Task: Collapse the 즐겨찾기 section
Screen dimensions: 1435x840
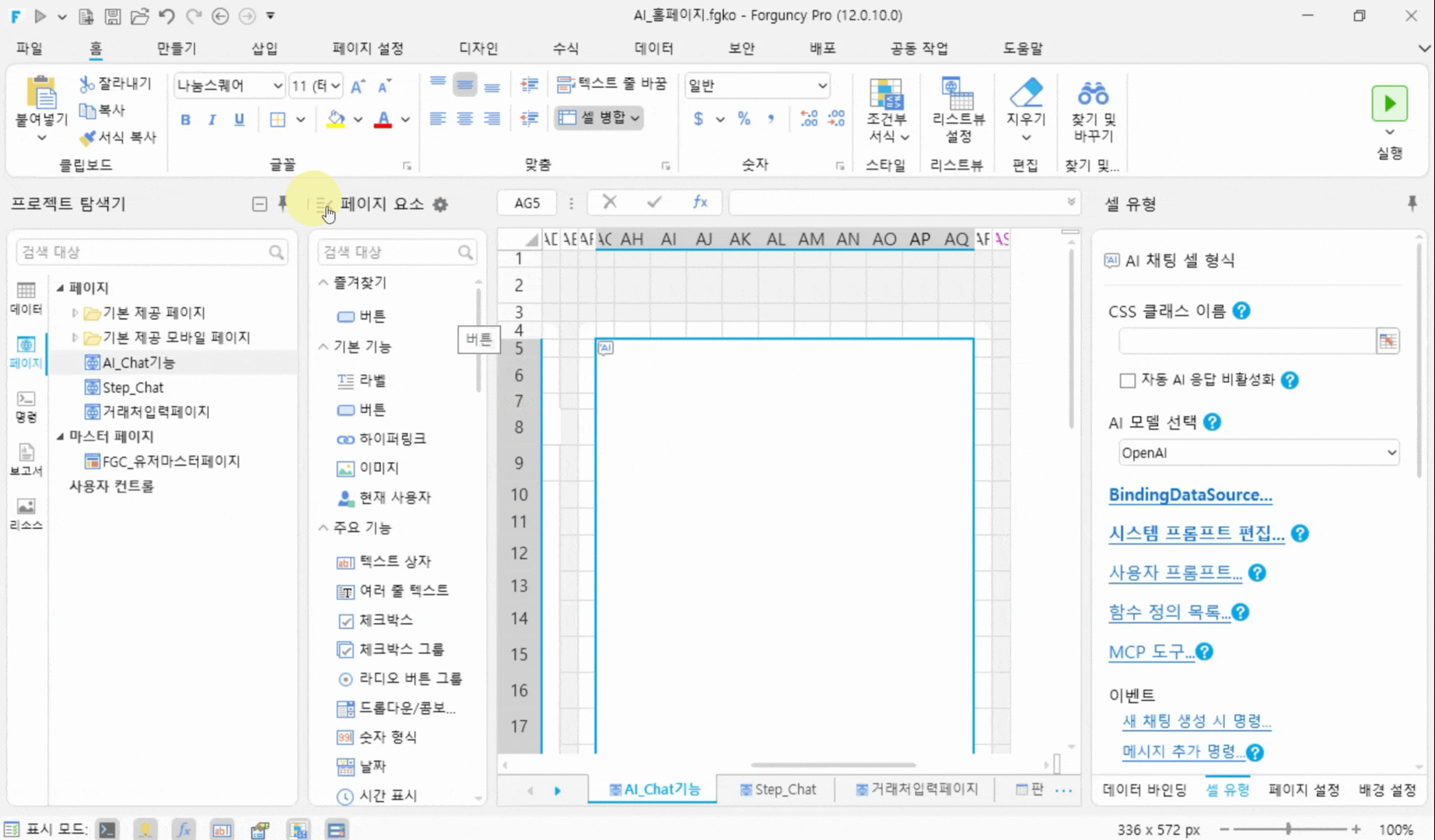Action: pos(323,283)
